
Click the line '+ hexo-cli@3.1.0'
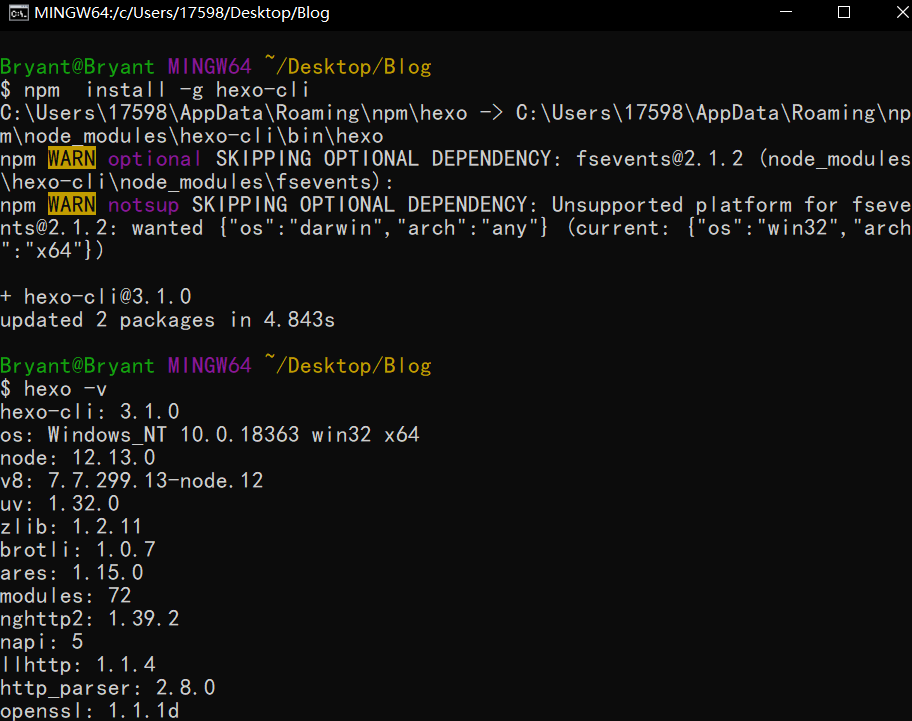tap(96, 297)
